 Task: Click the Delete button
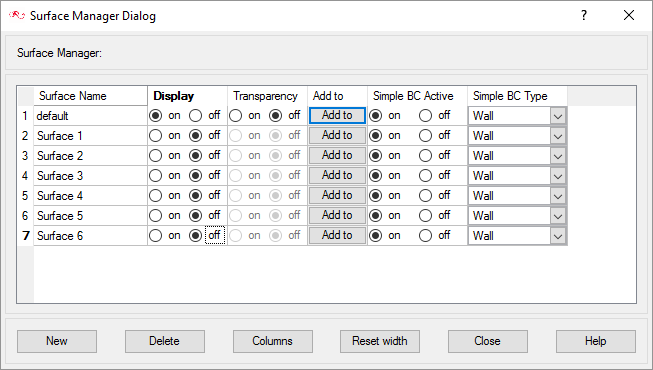pyautogui.click(x=164, y=341)
